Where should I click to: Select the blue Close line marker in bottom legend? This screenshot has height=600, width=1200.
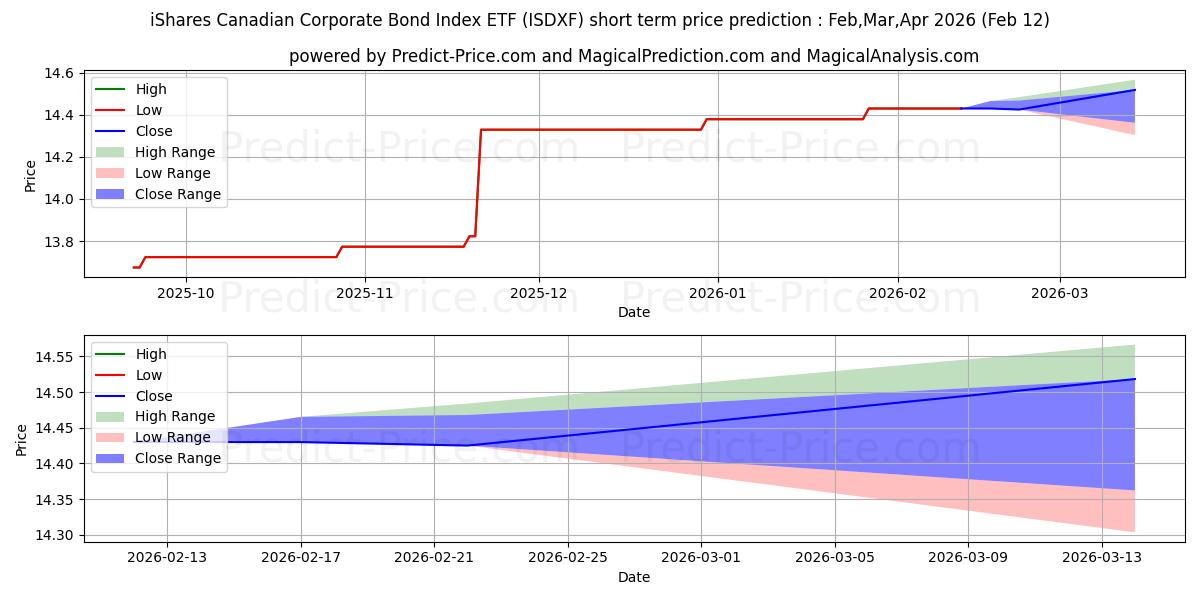click(x=112, y=396)
